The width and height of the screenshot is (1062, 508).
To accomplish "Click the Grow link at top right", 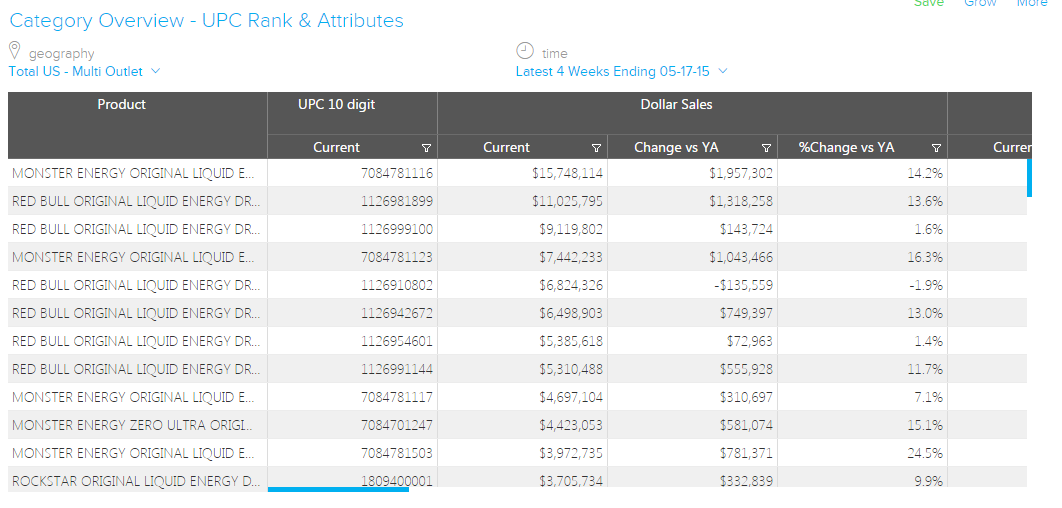I will tap(980, 4).
